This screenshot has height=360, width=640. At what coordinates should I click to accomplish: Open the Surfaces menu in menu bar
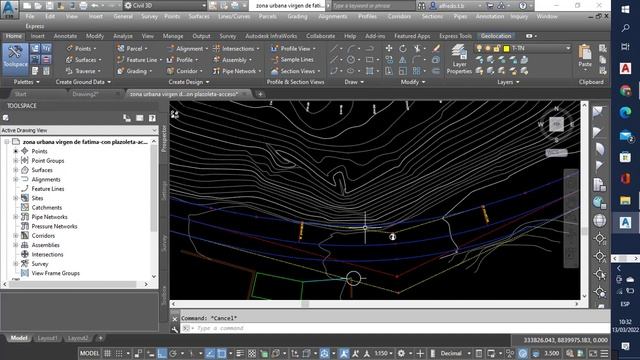click(x=199, y=16)
